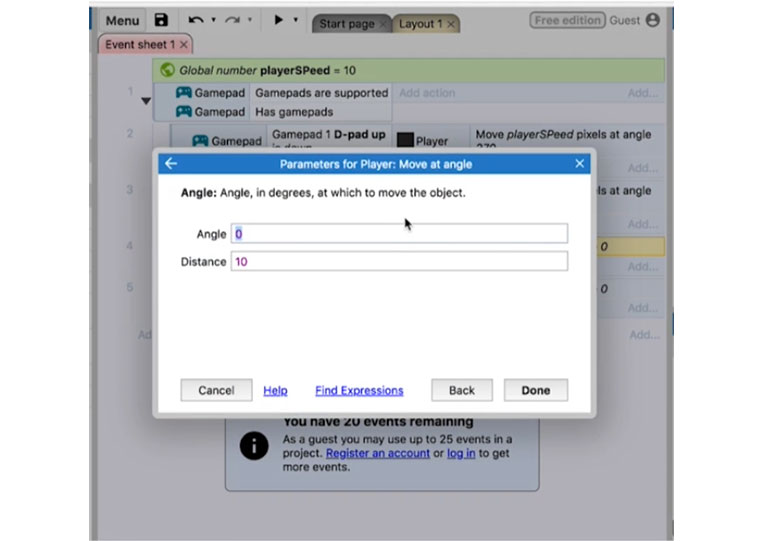Close the Parameters dialog with X
The height and width of the screenshot is (541, 763).
point(579,163)
